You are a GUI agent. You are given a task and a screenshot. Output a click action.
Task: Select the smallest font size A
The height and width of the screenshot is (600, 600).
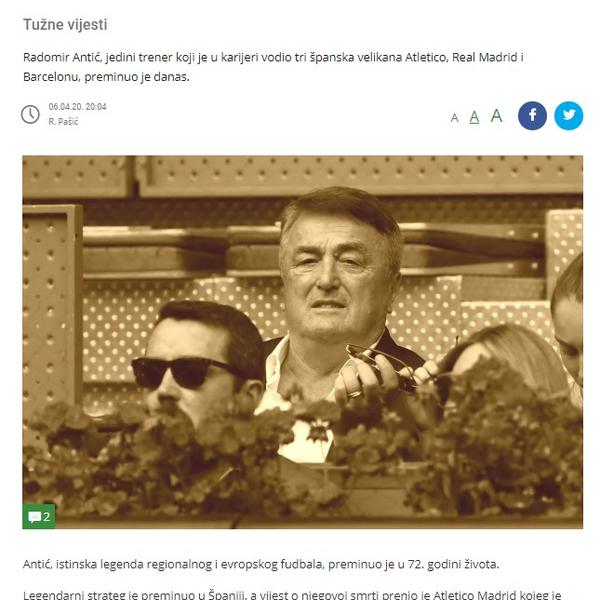click(454, 118)
